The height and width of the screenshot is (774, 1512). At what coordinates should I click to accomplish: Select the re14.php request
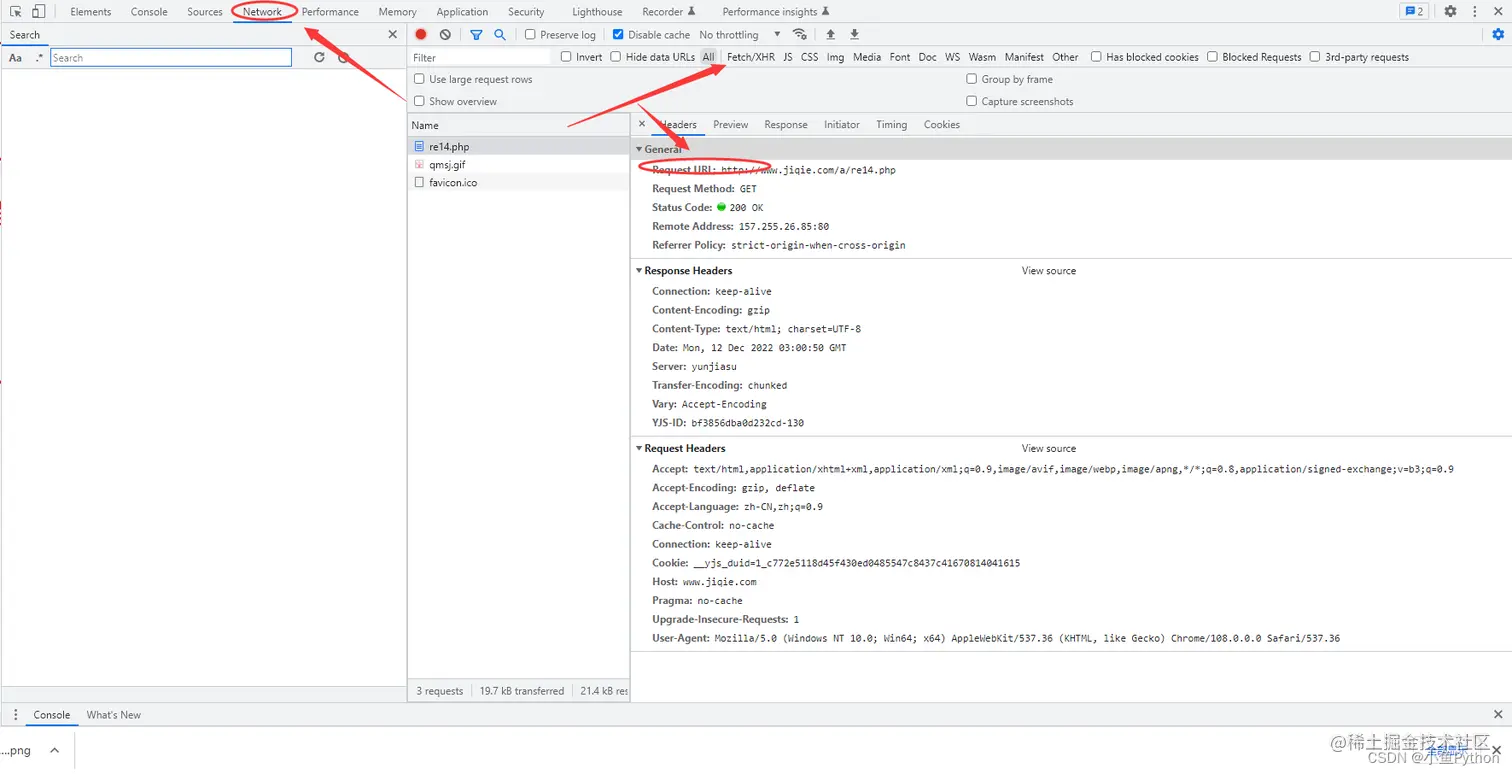[518, 146]
